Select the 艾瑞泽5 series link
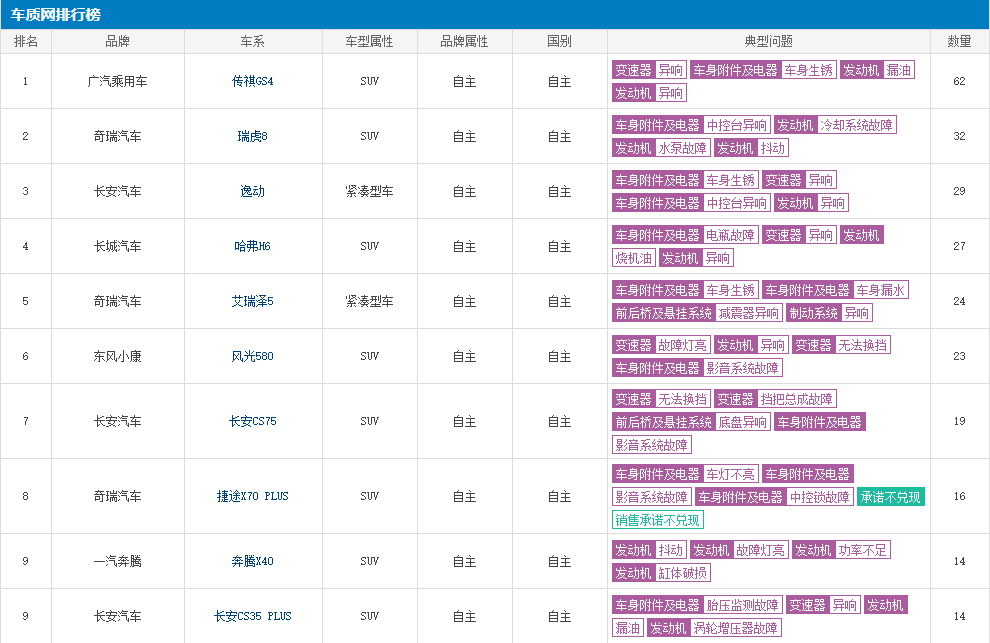990x643 pixels. pyautogui.click(x=253, y=301)
